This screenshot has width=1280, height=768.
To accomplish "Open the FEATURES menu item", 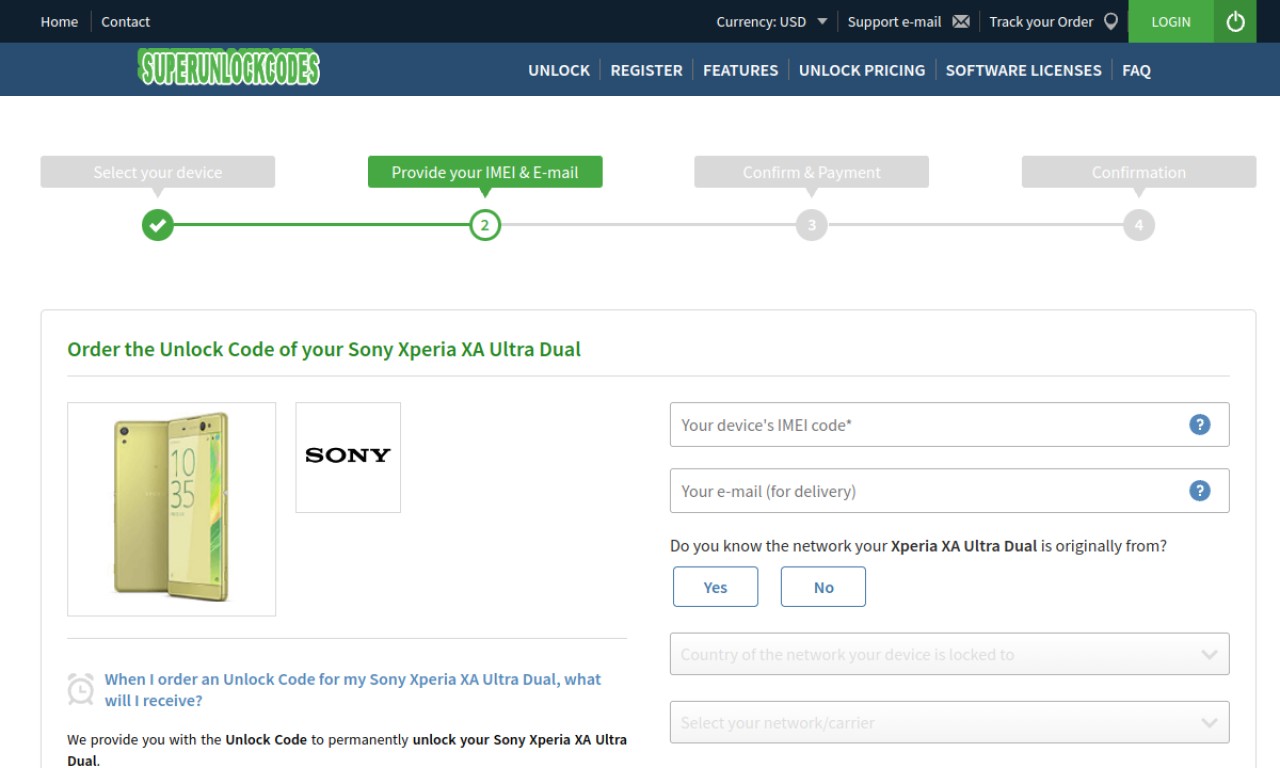I will (740, 70).
